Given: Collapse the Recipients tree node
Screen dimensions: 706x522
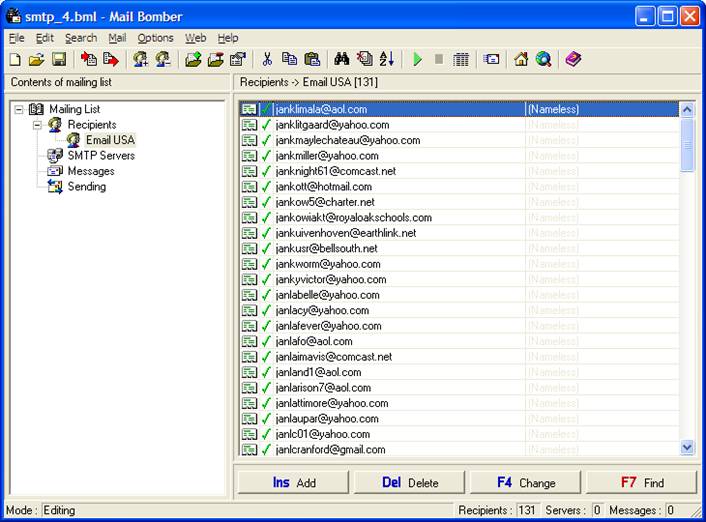Looking at the screenshot, I should (37, 125).
